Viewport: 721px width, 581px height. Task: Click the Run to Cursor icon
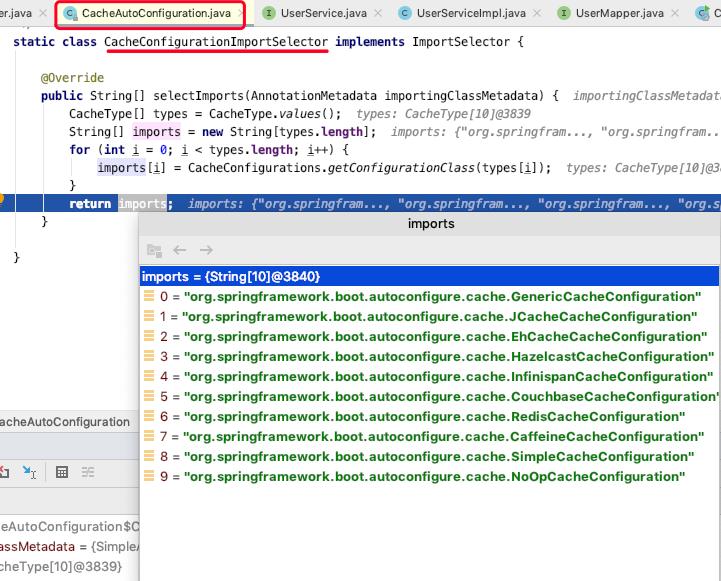[29, 472]
